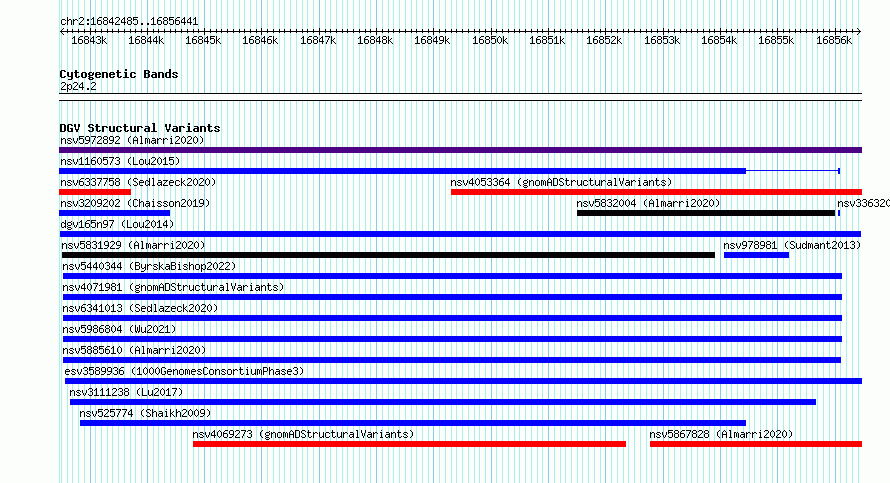This screenshot has width=890, height=483.
Task: Click the nsv6337758 (Sedlazeck2020) red bar
Action: (95, 192)
